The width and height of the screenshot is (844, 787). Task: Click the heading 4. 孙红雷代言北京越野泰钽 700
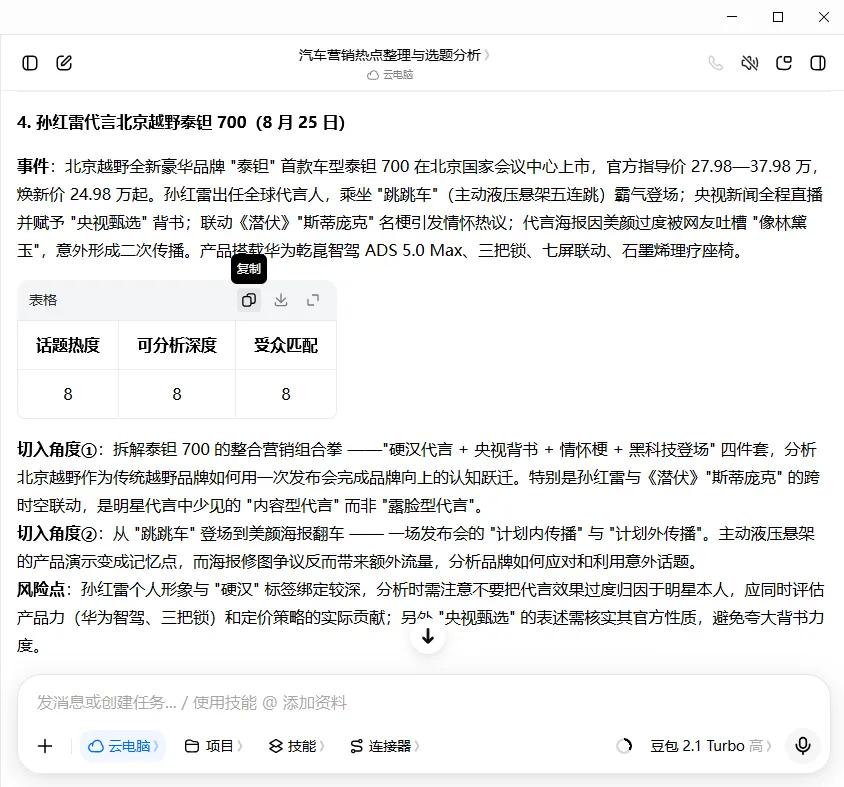[x=180, y=122]
